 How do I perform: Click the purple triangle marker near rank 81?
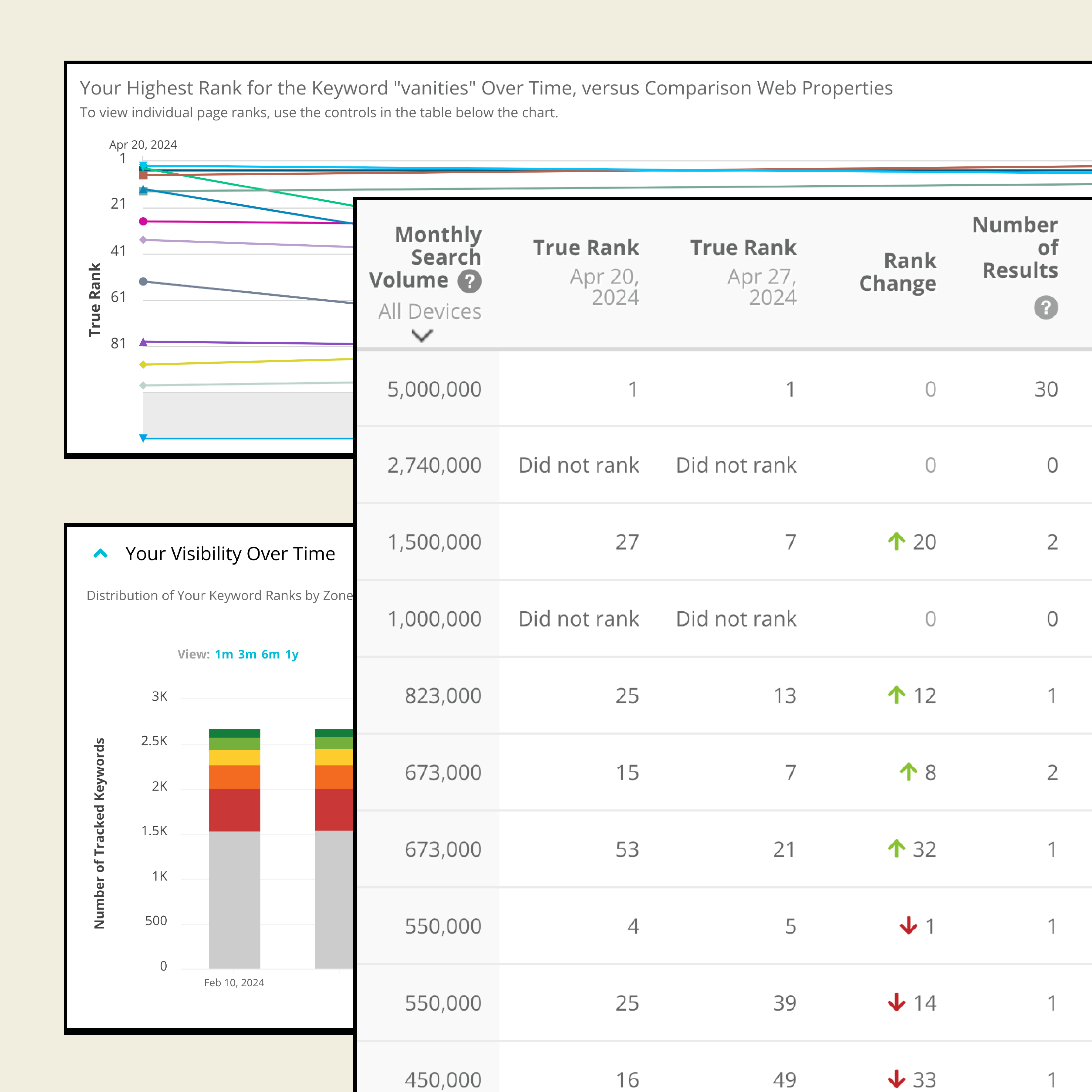click(x=143, y=341)
